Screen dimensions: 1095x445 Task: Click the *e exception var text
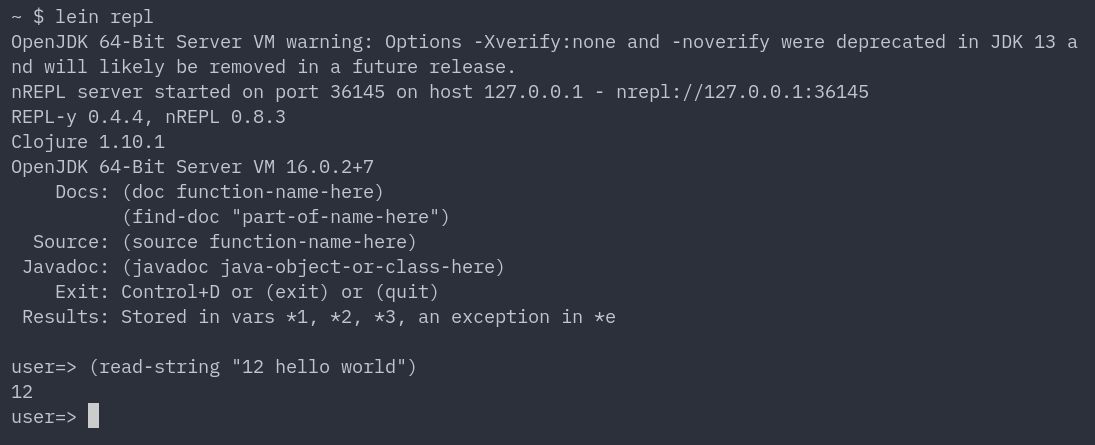coord(605,316)
